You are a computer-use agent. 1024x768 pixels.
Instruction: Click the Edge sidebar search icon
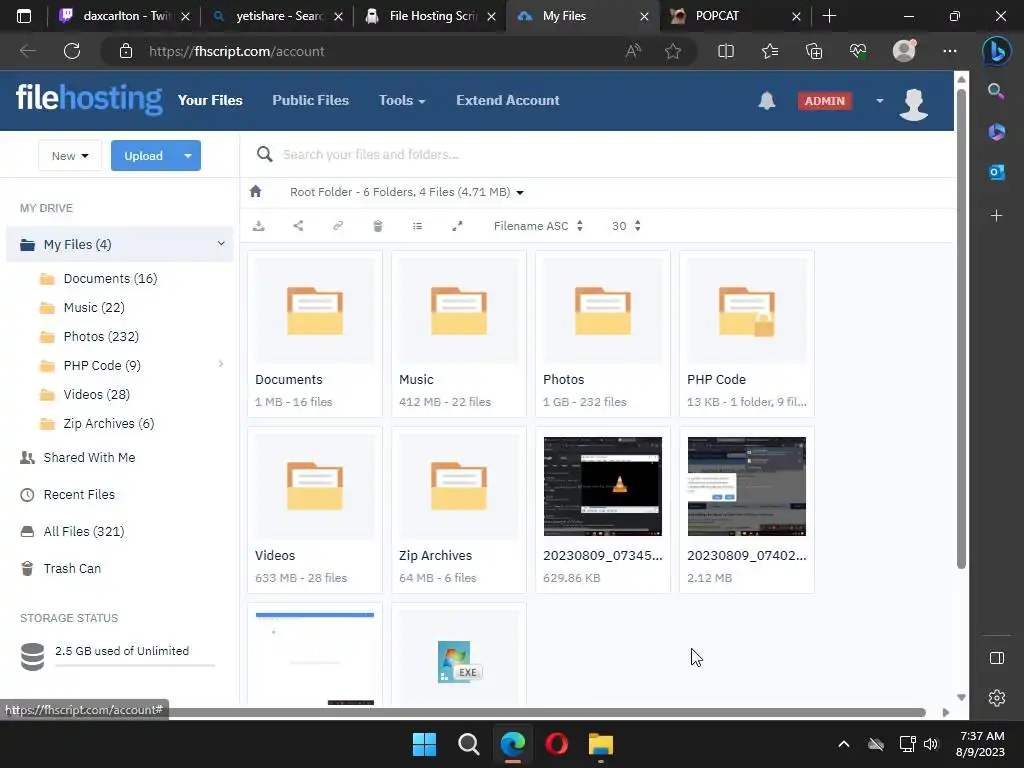996,91
